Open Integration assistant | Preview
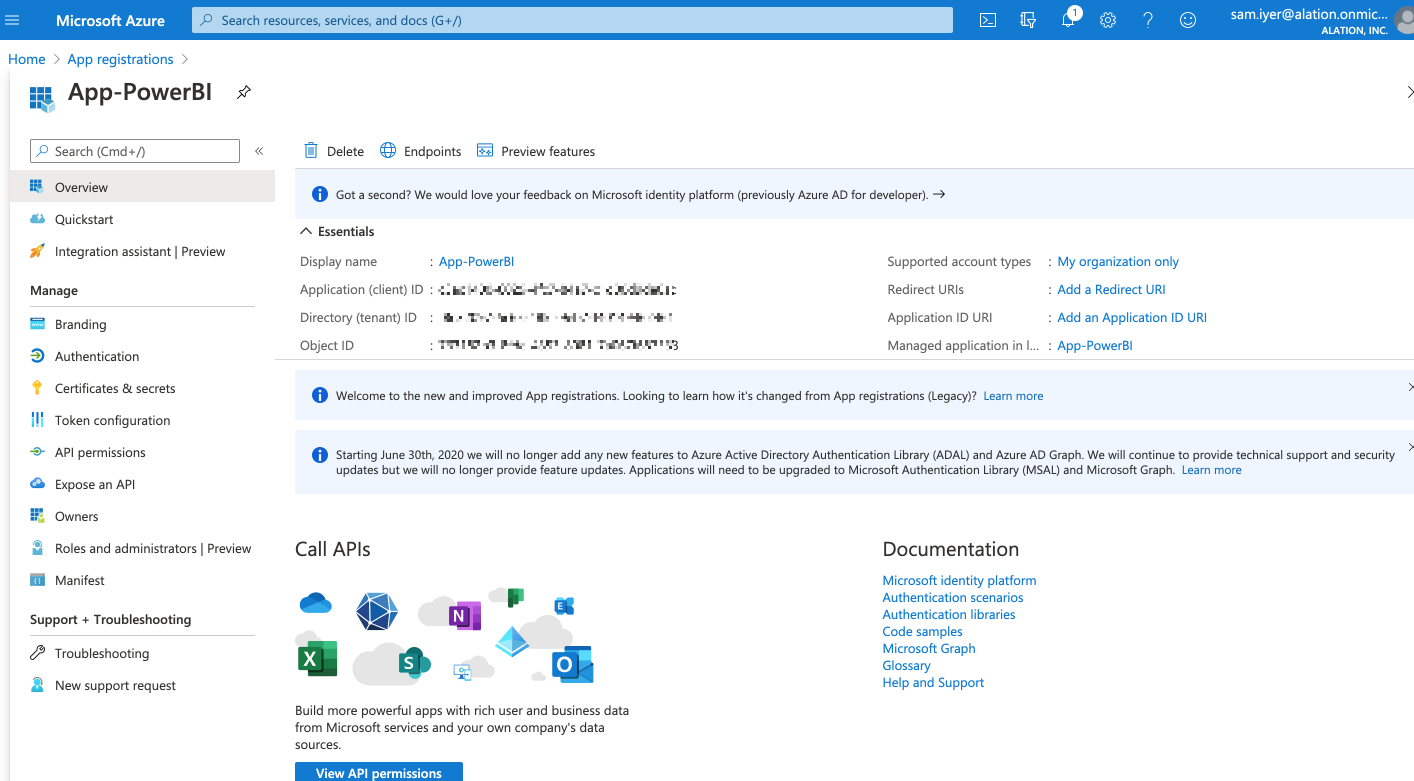This screenshot has height=781, width=1414. tap(142, 251)
